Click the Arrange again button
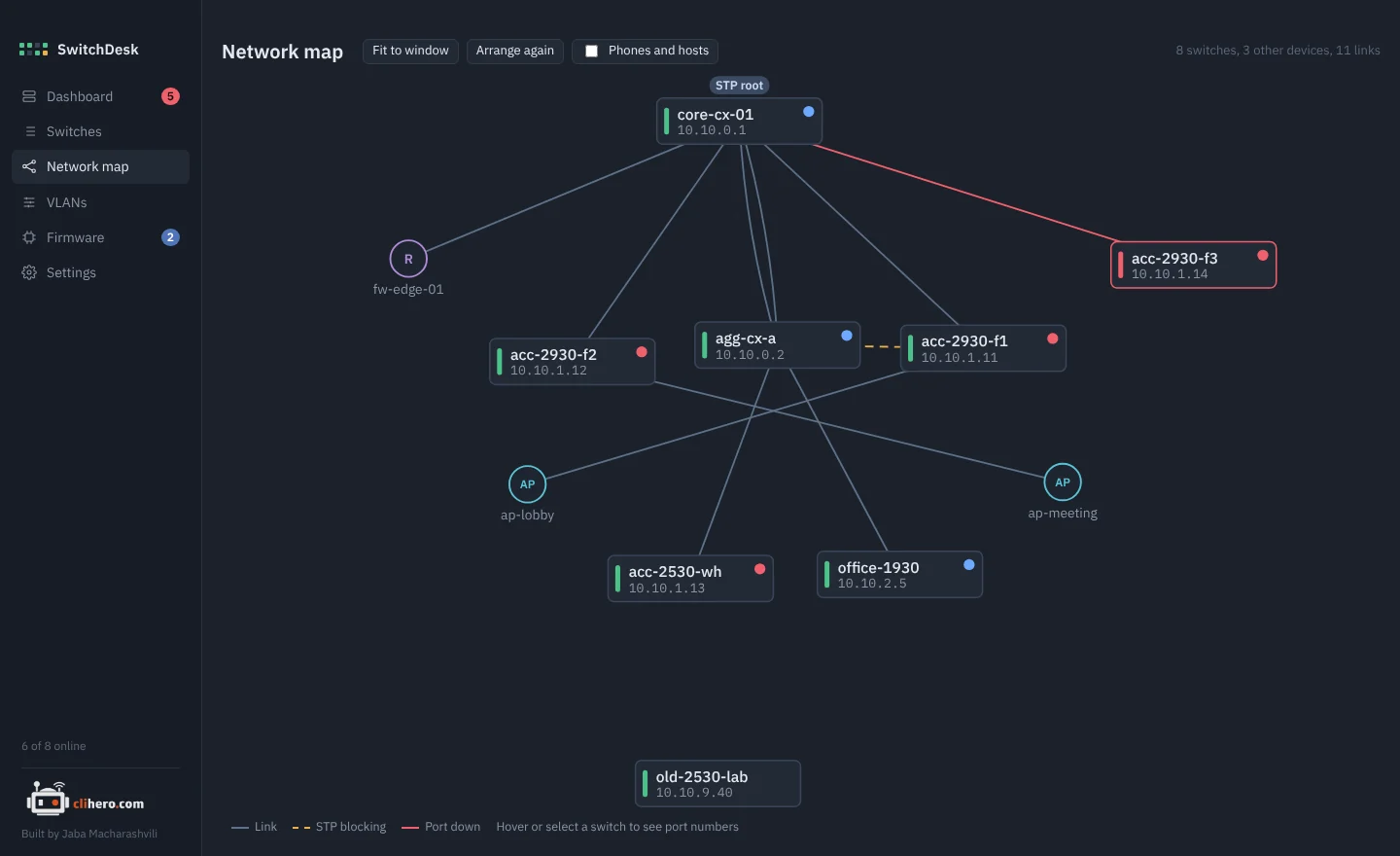Viewport: 1400px width, 856px height. 515,51
